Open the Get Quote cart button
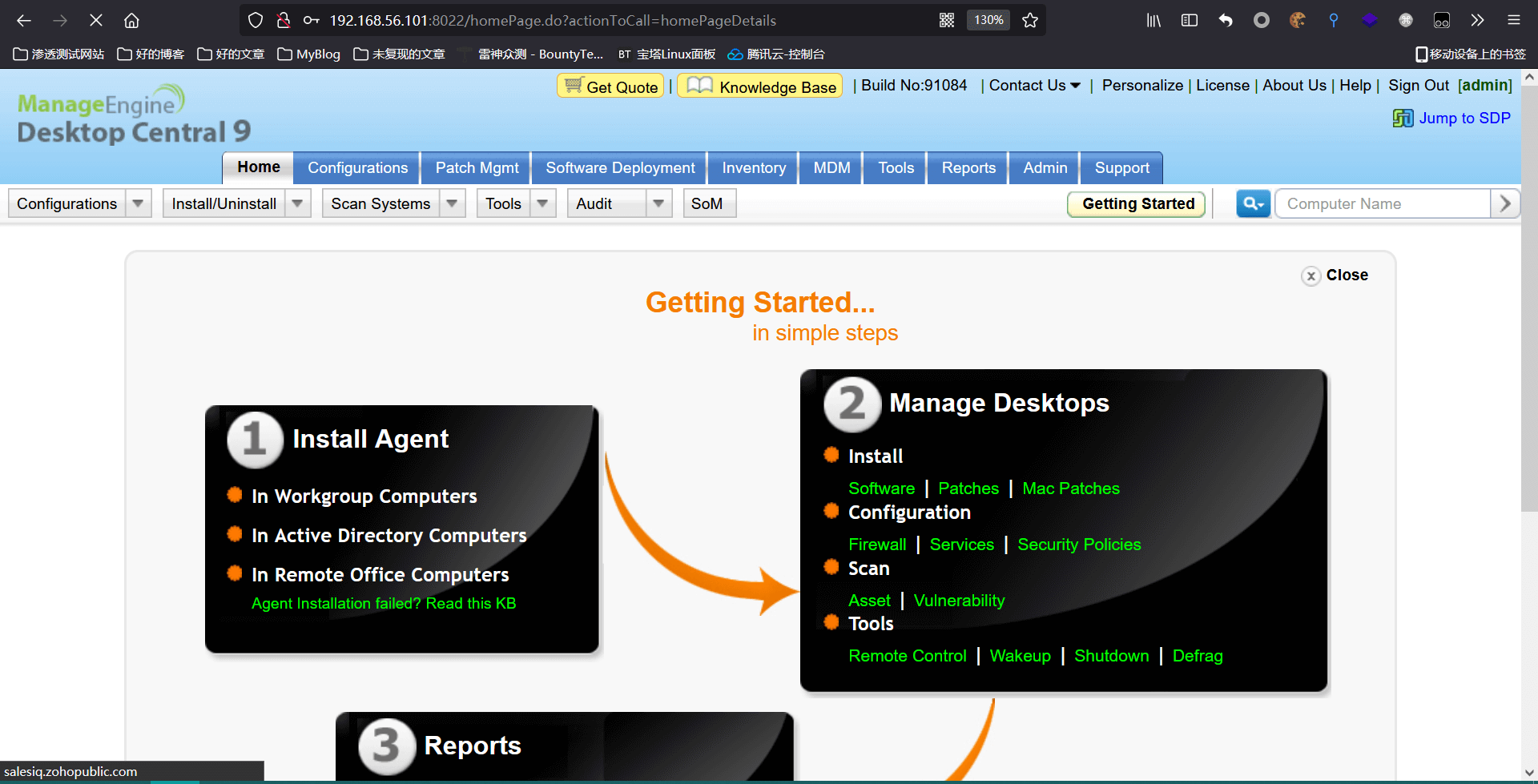The width and height of the screenshot is (1538, 784). click(610, 86)
